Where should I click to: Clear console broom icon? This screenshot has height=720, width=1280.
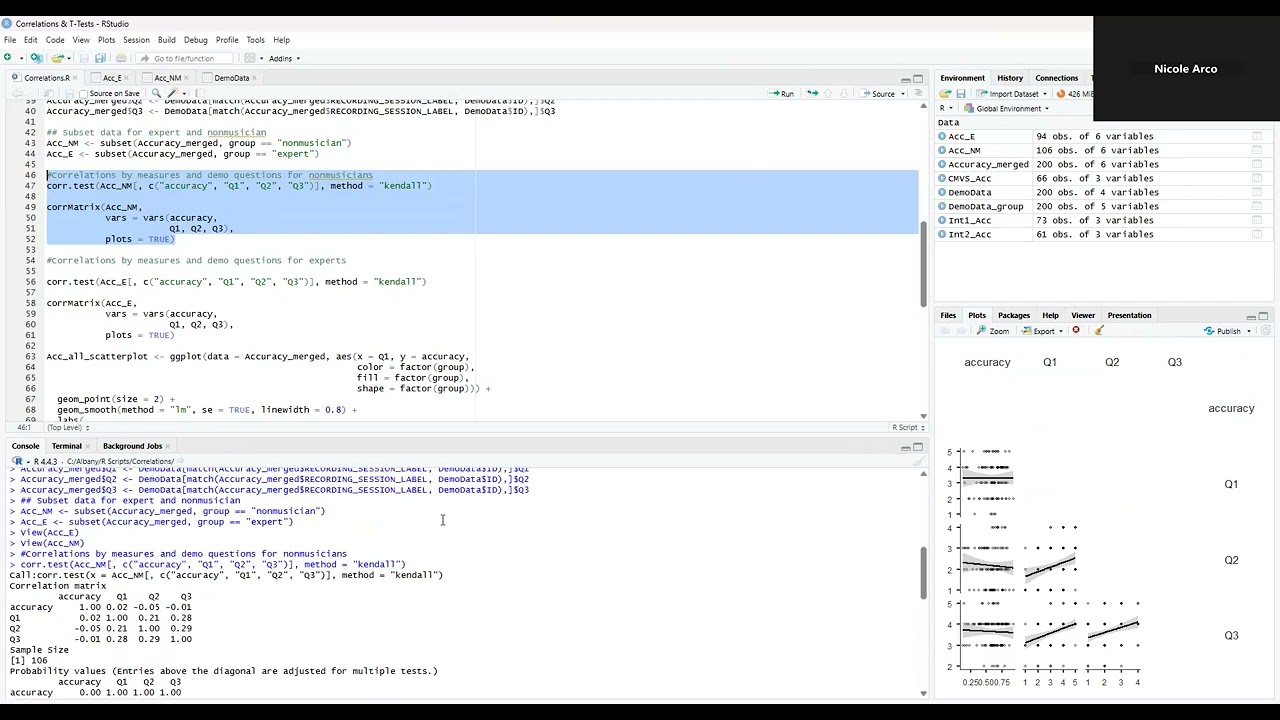[917, 461]
